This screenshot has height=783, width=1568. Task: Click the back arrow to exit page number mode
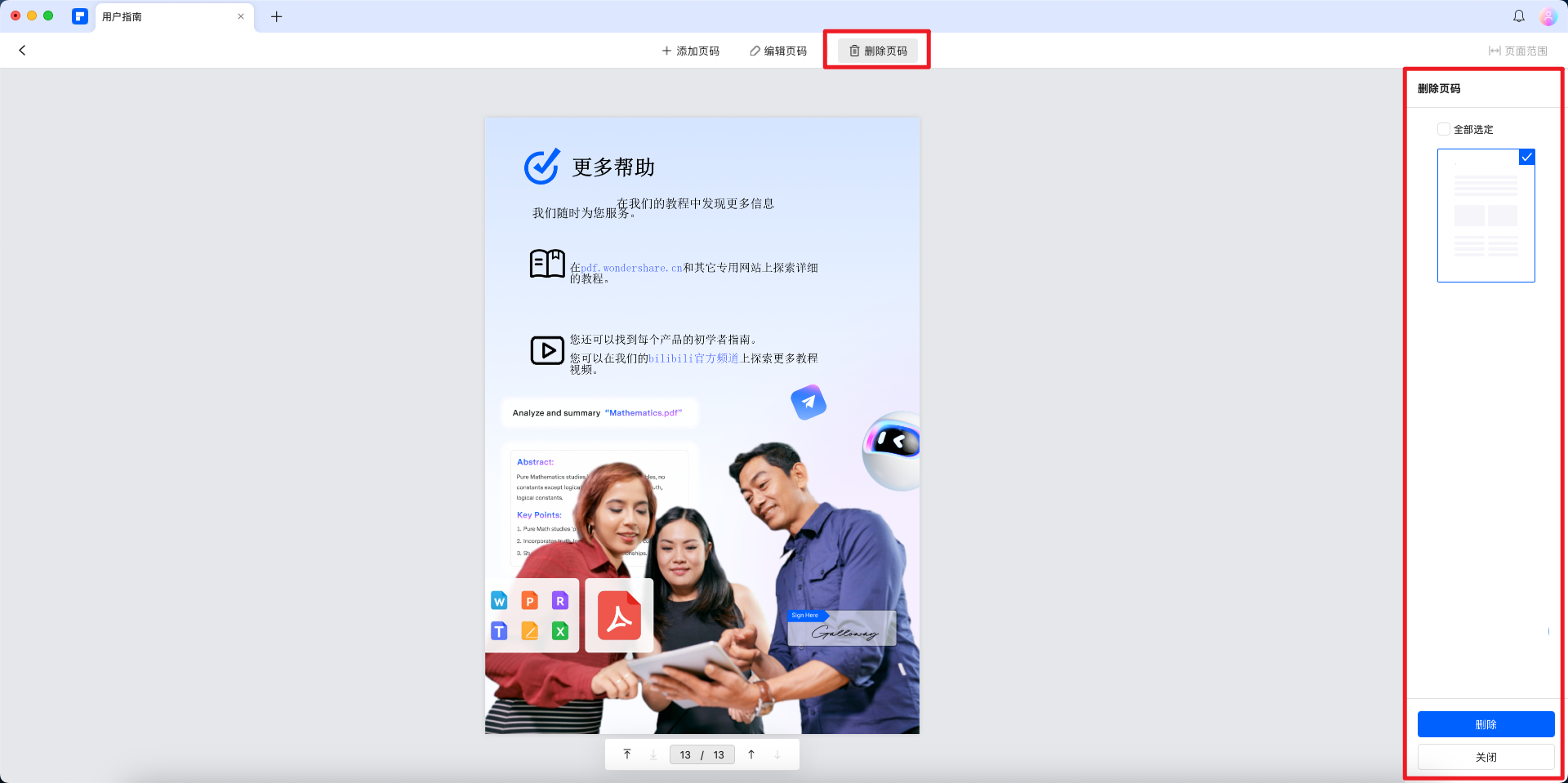(21, 50)
